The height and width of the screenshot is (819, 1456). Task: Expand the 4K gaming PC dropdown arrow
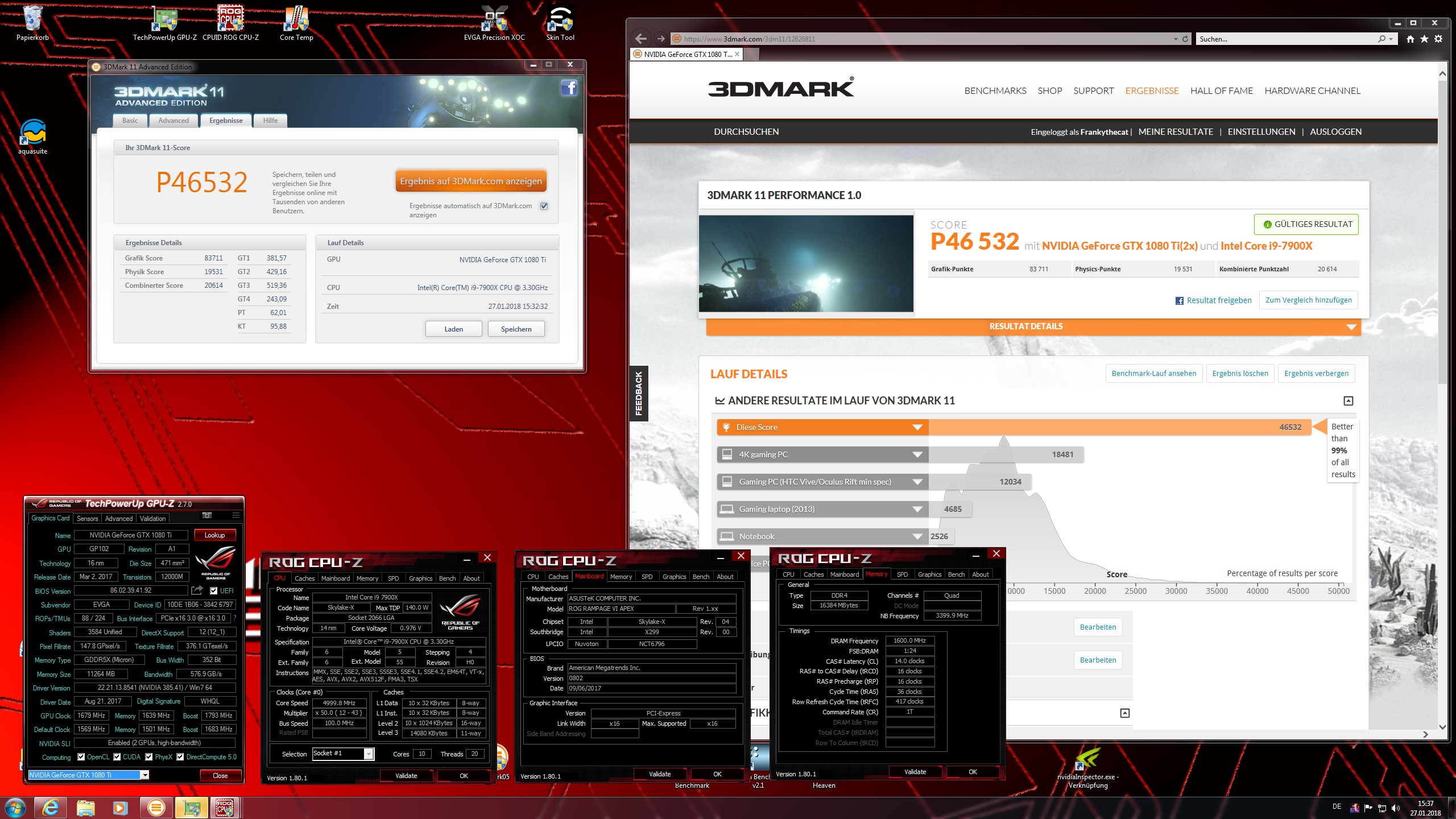coord(917,454)
